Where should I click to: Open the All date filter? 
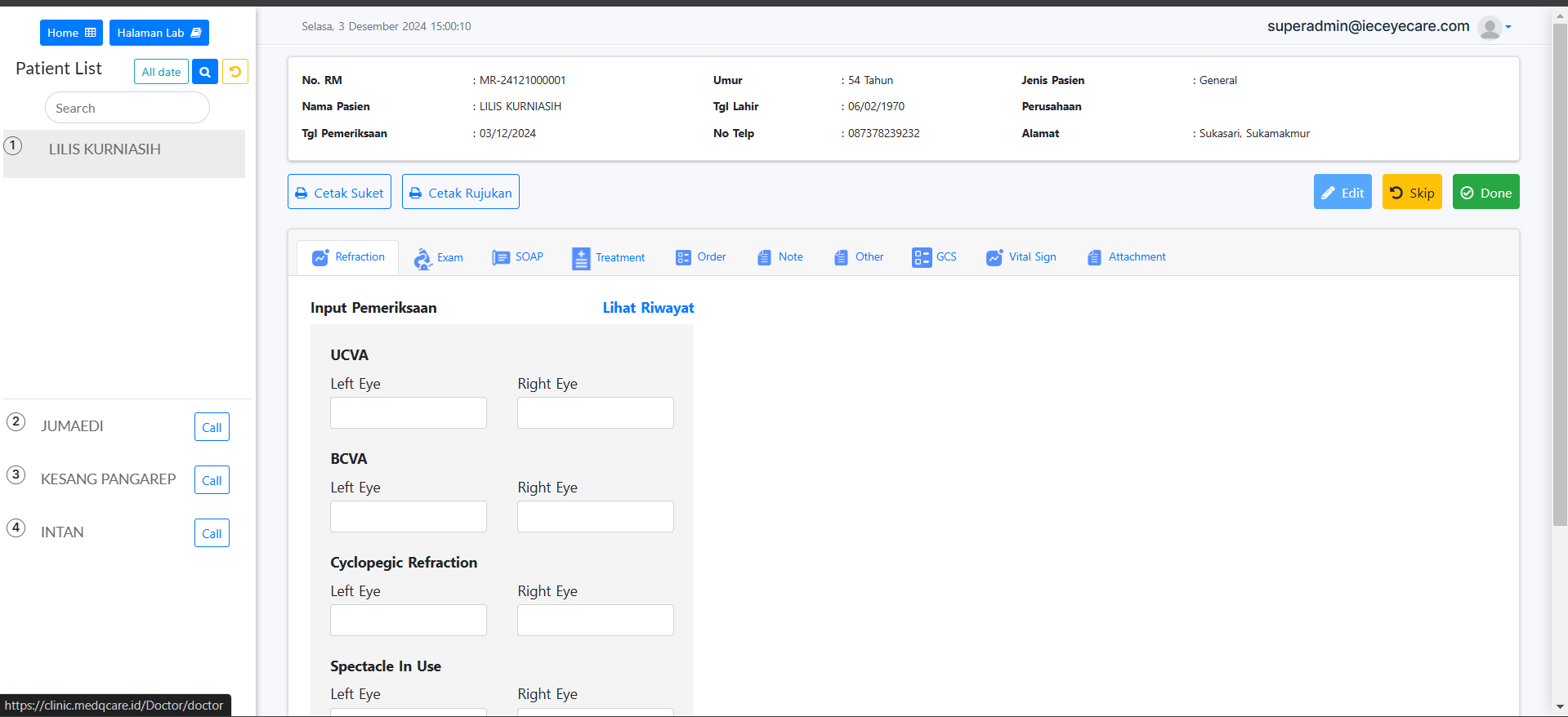point(161,72)
